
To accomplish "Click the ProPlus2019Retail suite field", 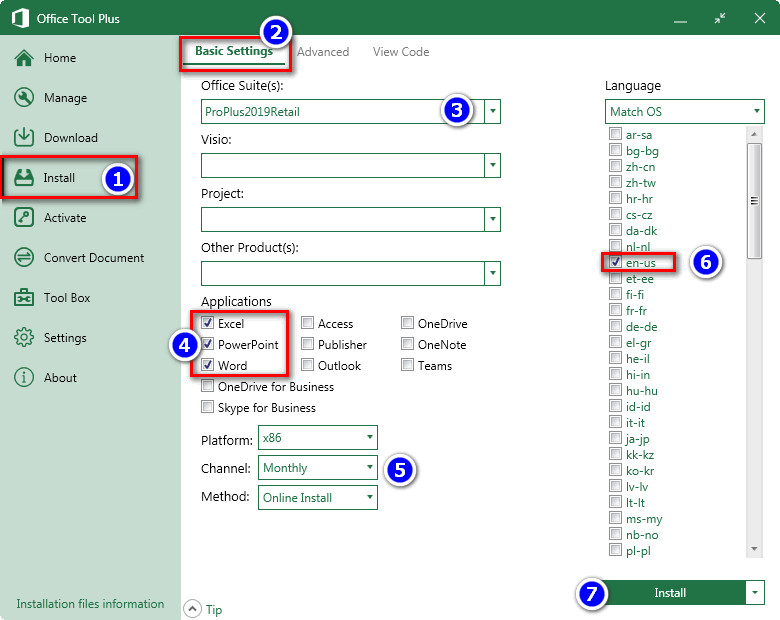I will pyautogui.click(x=343, y=111).
